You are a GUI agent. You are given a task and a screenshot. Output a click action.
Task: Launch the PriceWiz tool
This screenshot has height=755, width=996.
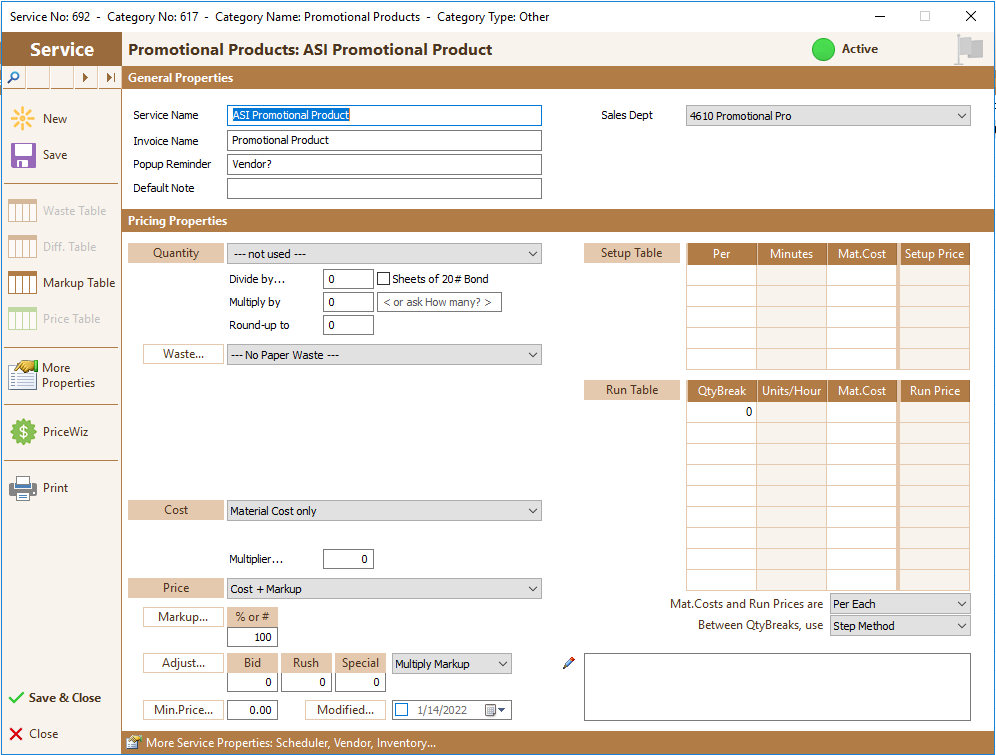[x=50, y=432]
